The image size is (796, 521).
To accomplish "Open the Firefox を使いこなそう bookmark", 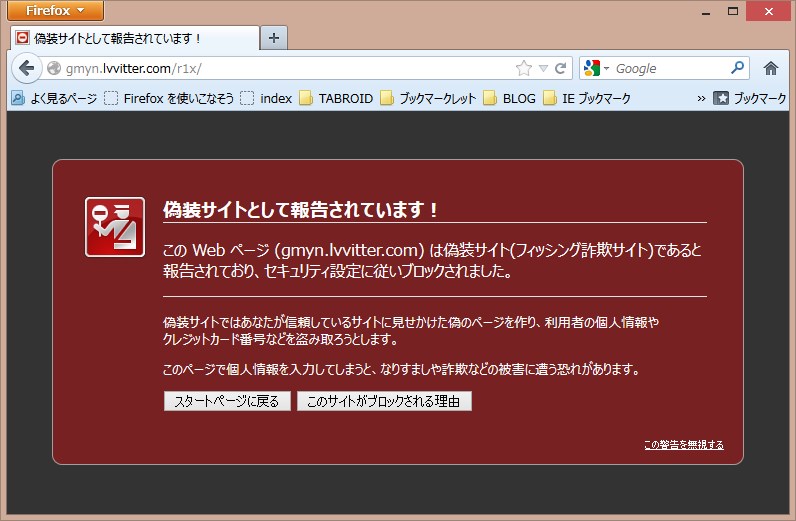I will click(169, 98).
